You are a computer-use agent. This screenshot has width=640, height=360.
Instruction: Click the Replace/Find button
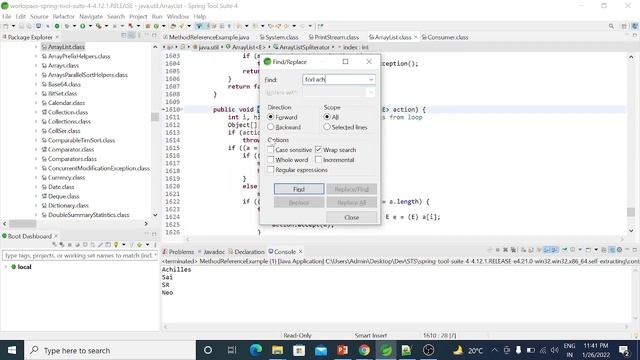pos(351,189)
